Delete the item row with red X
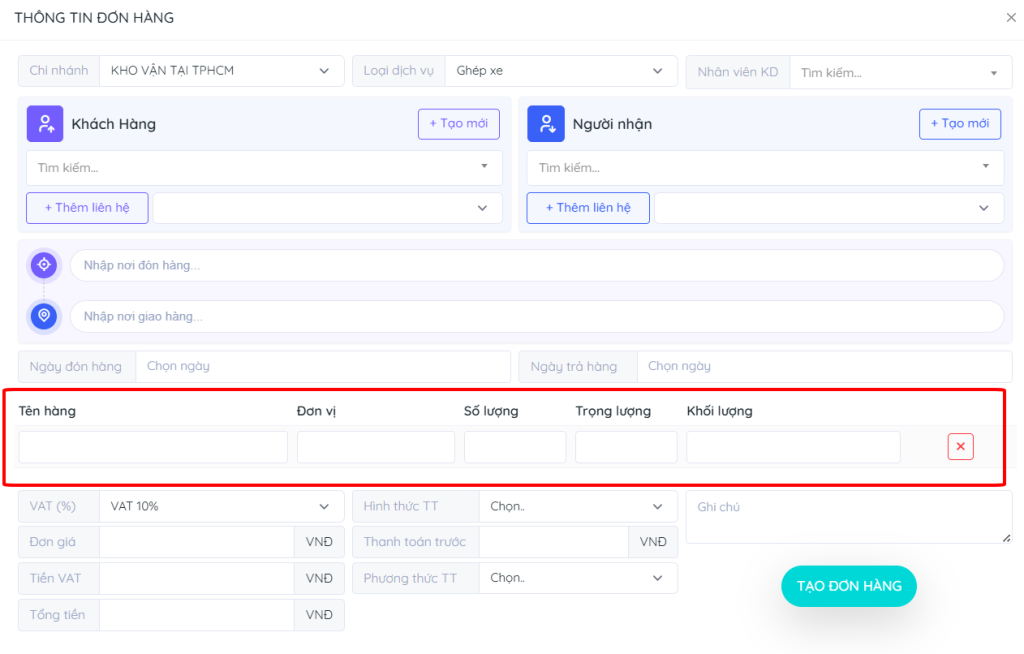The height and width of the screenshot is (654, 1024). click(x=960, y=447)
